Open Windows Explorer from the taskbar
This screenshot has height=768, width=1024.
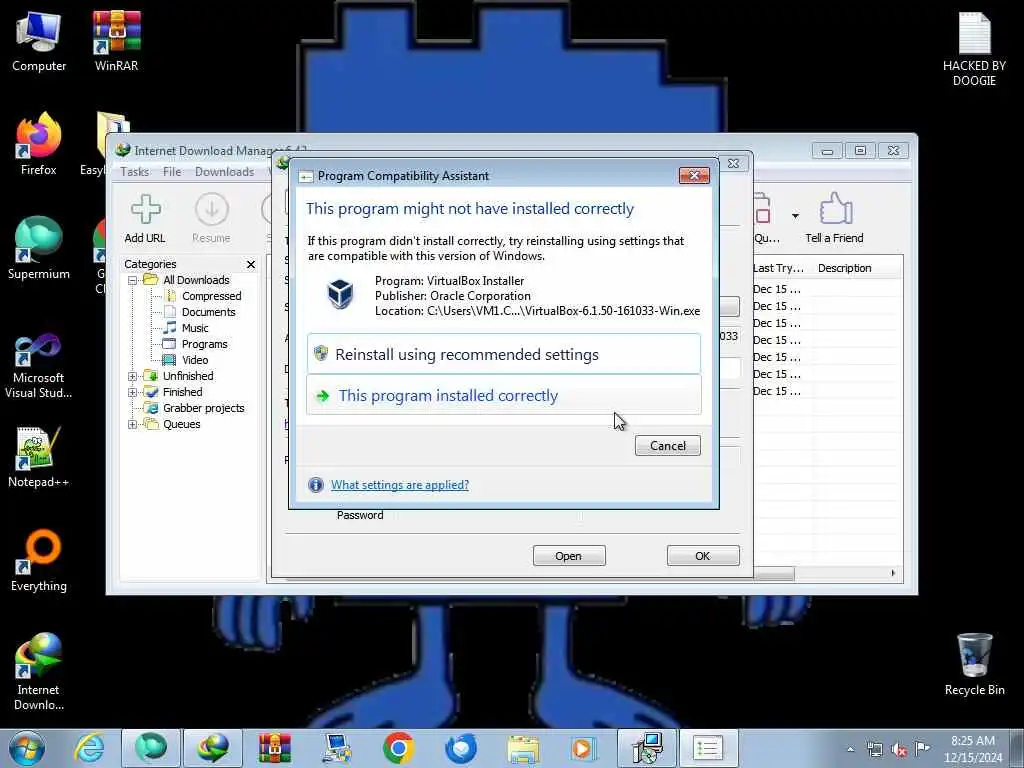(523, 748)
